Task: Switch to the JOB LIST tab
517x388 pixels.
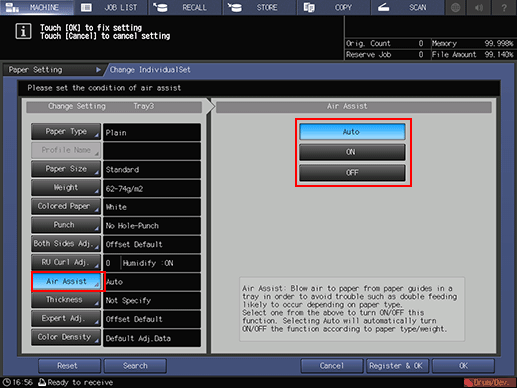Action: 111,7
